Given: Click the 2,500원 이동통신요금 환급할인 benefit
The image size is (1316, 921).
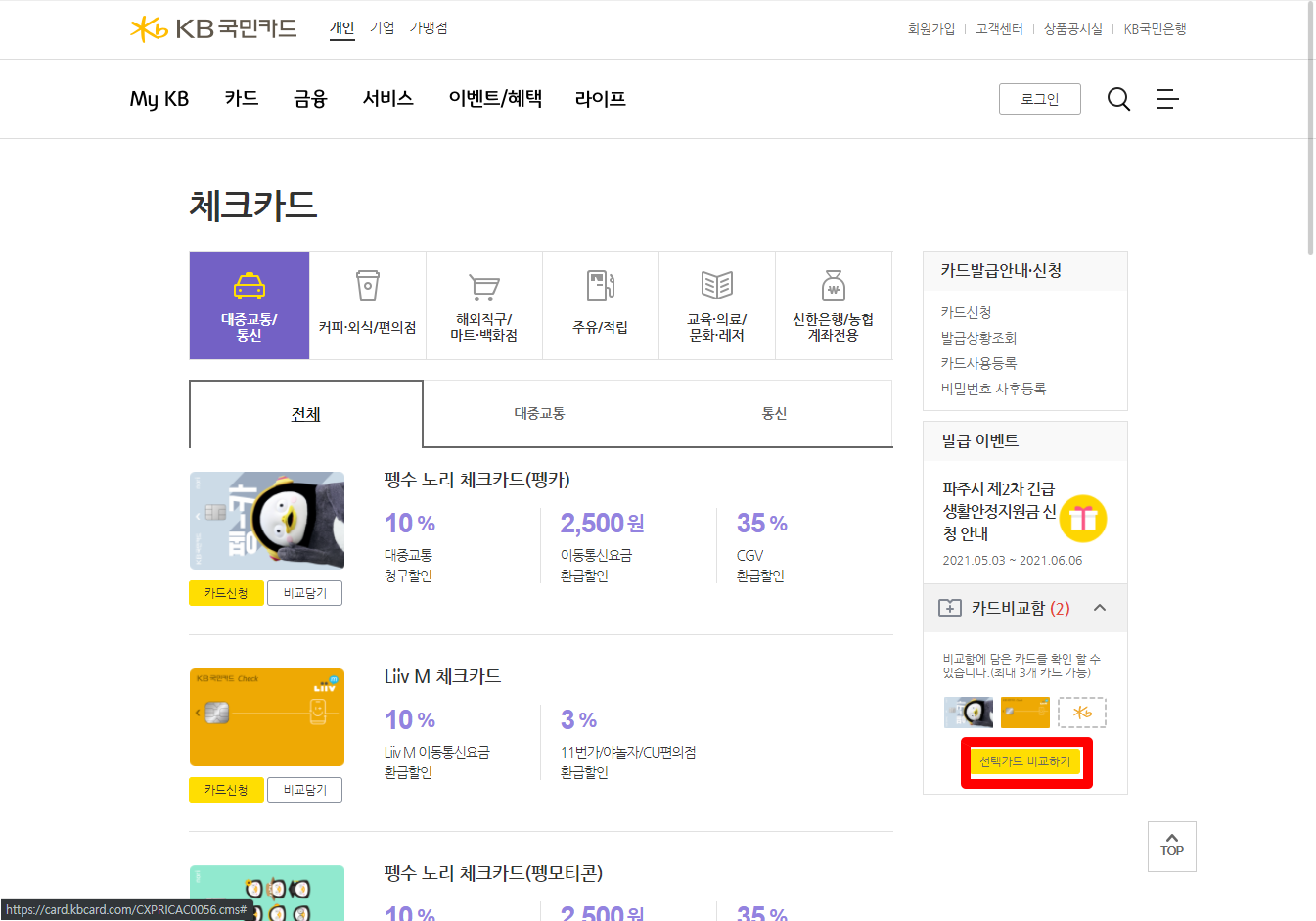Looking at the screenshot, I should pyautogui.click(x=602, y=546).
